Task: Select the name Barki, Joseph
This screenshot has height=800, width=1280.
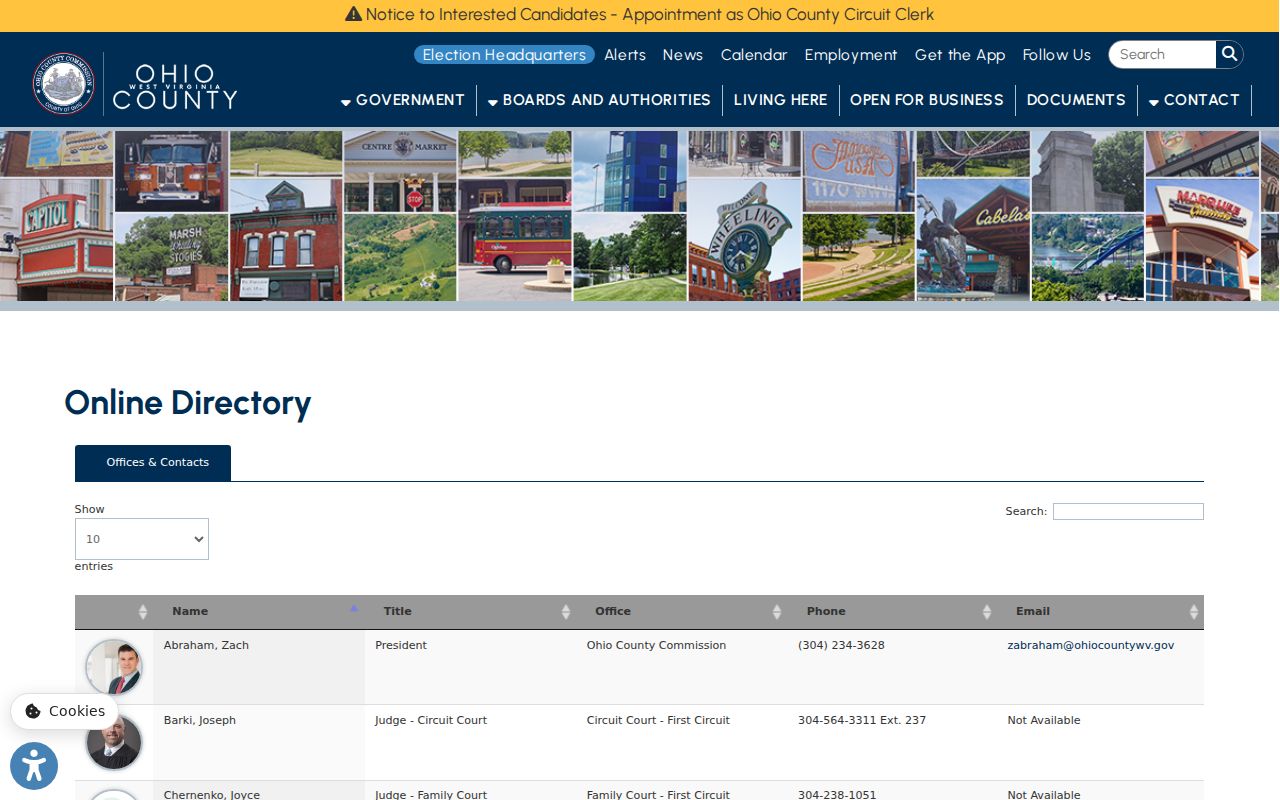Action: point(200,720)
